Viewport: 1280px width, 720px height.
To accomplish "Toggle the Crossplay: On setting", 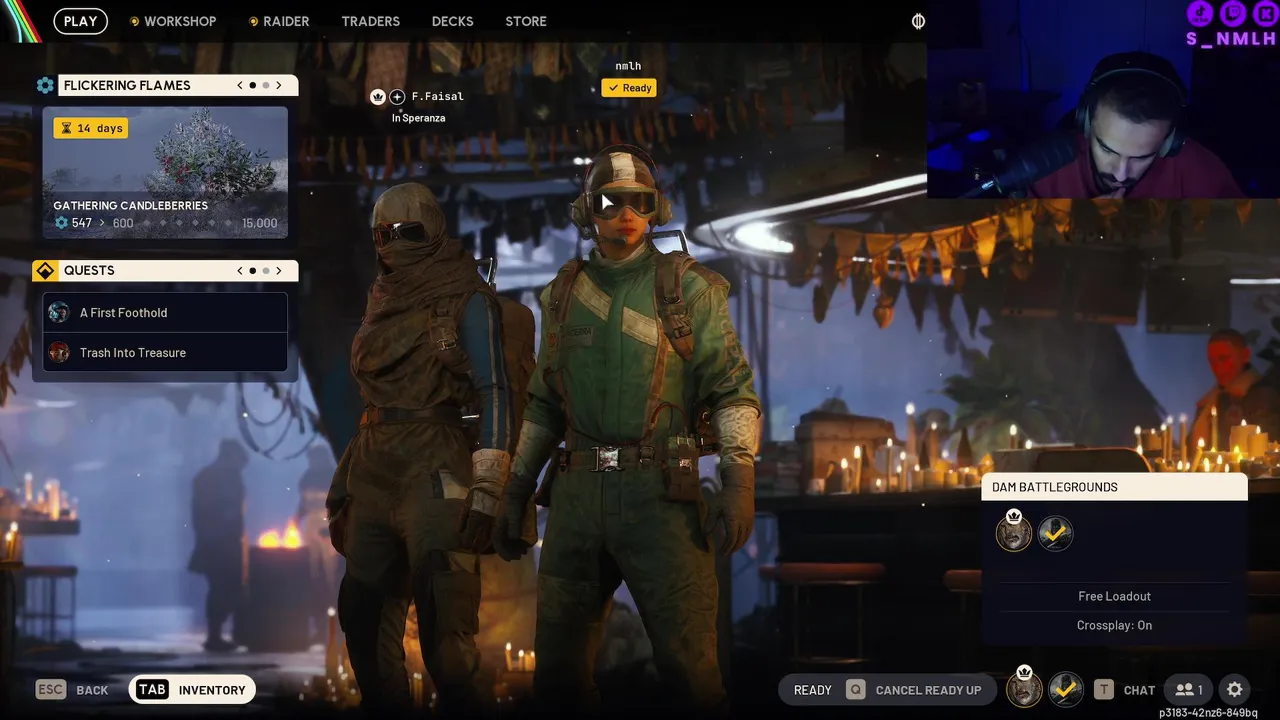I will [1114, 625].
